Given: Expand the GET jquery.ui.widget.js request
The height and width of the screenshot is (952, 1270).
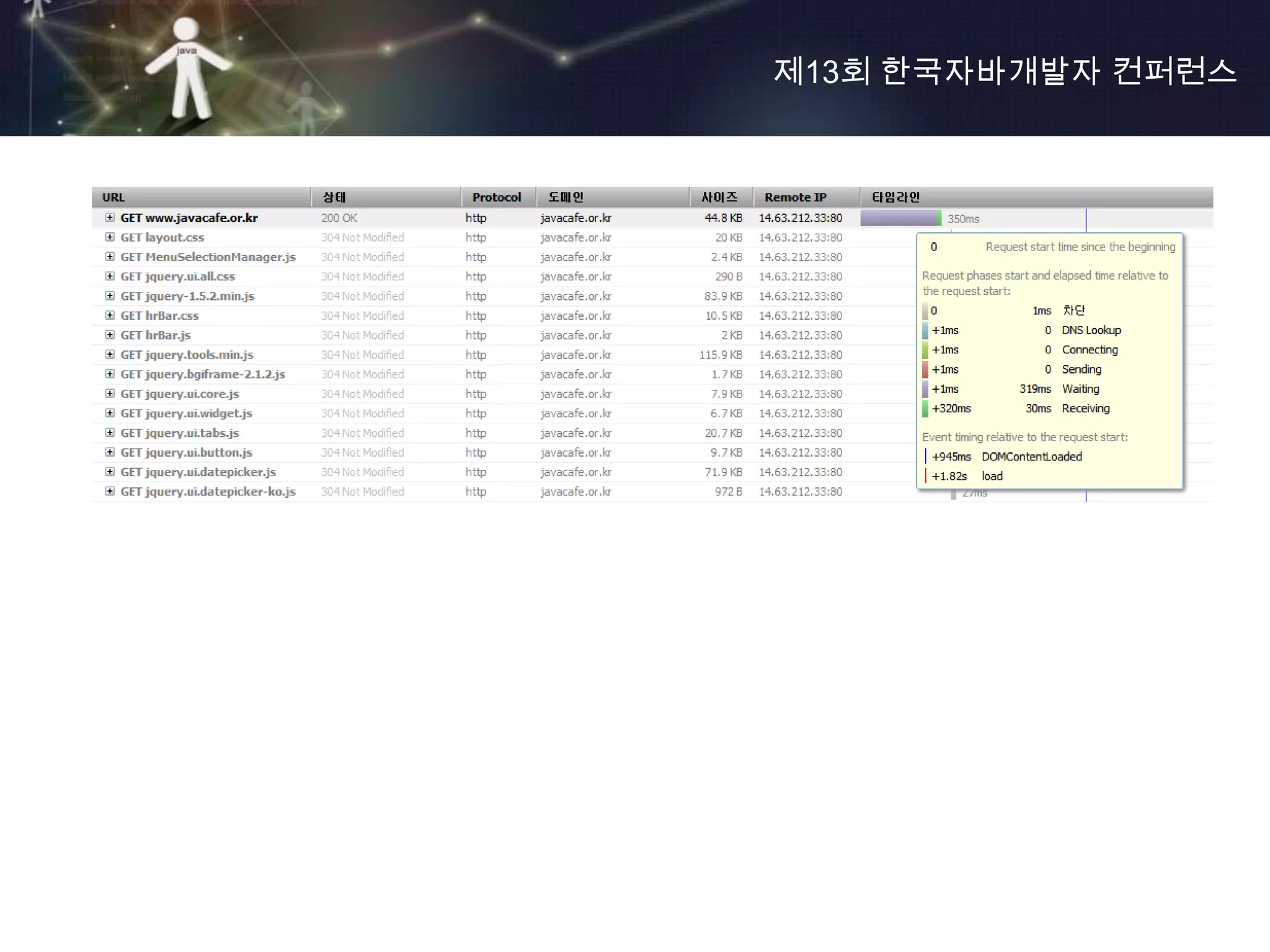Looking at the screenshot, I should click(x=110, y=413).
